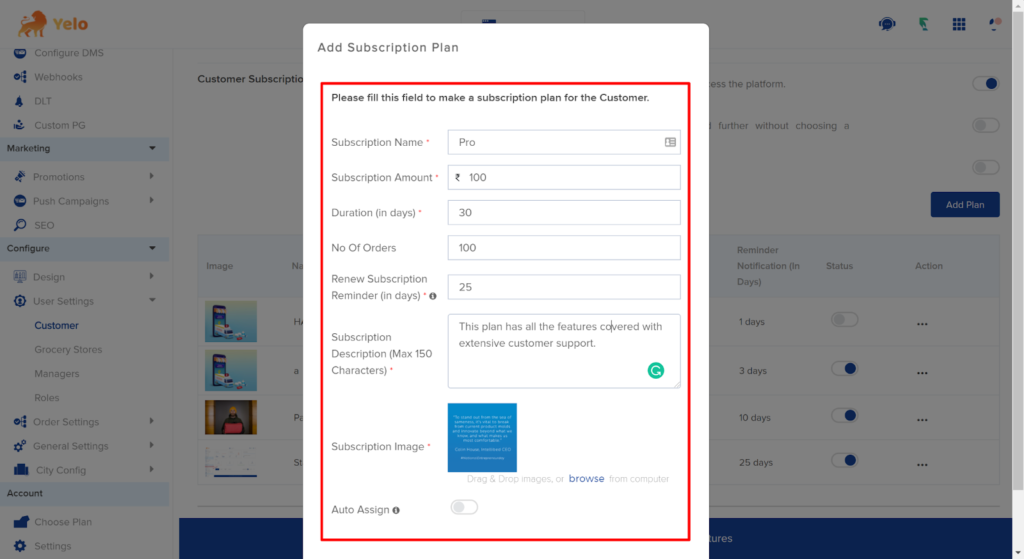Expand the Design submenu arrow
Image resolution: width=1024 pixels, height=559 pixels.
(152, 276)
